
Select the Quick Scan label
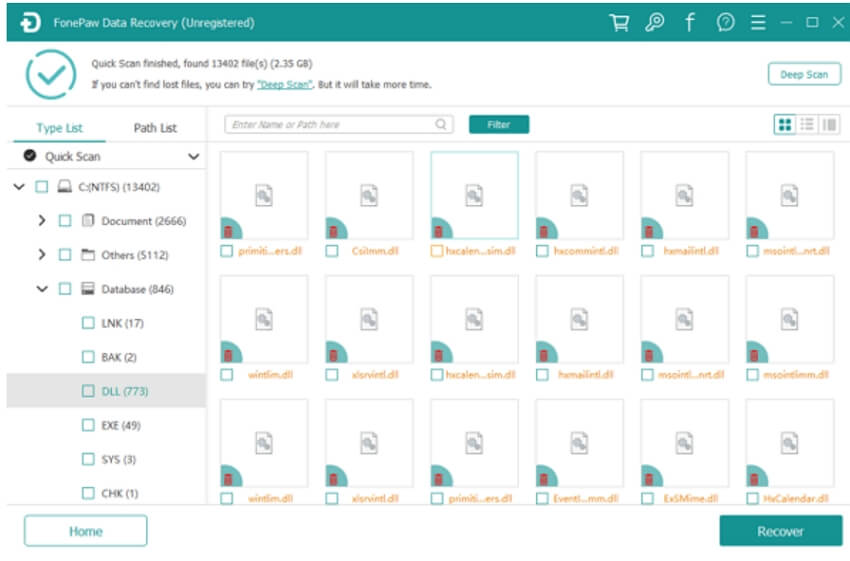(x=73, y=157)
